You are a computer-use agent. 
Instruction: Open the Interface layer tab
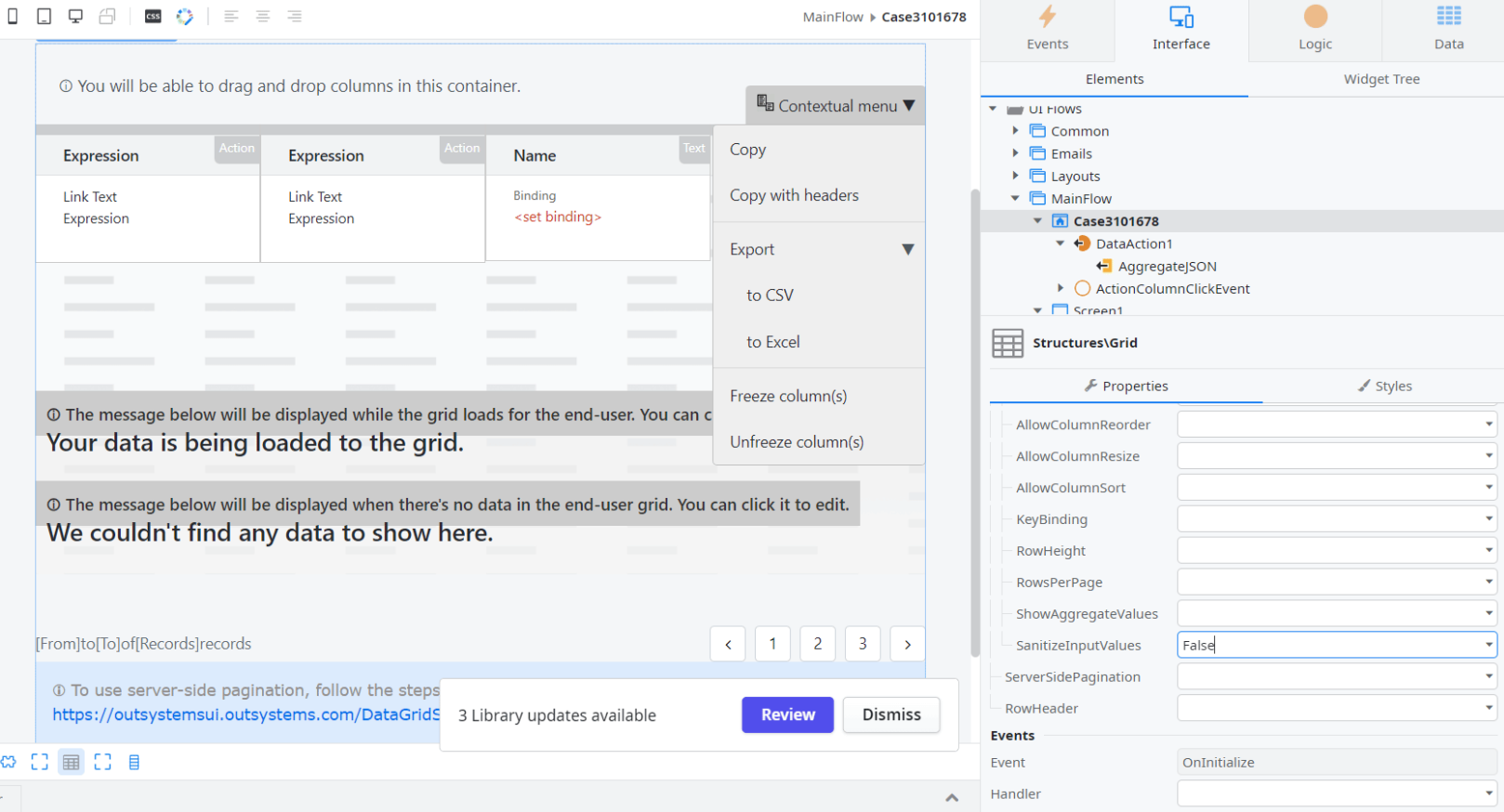pyautogui.click(x=1181, y=28)
